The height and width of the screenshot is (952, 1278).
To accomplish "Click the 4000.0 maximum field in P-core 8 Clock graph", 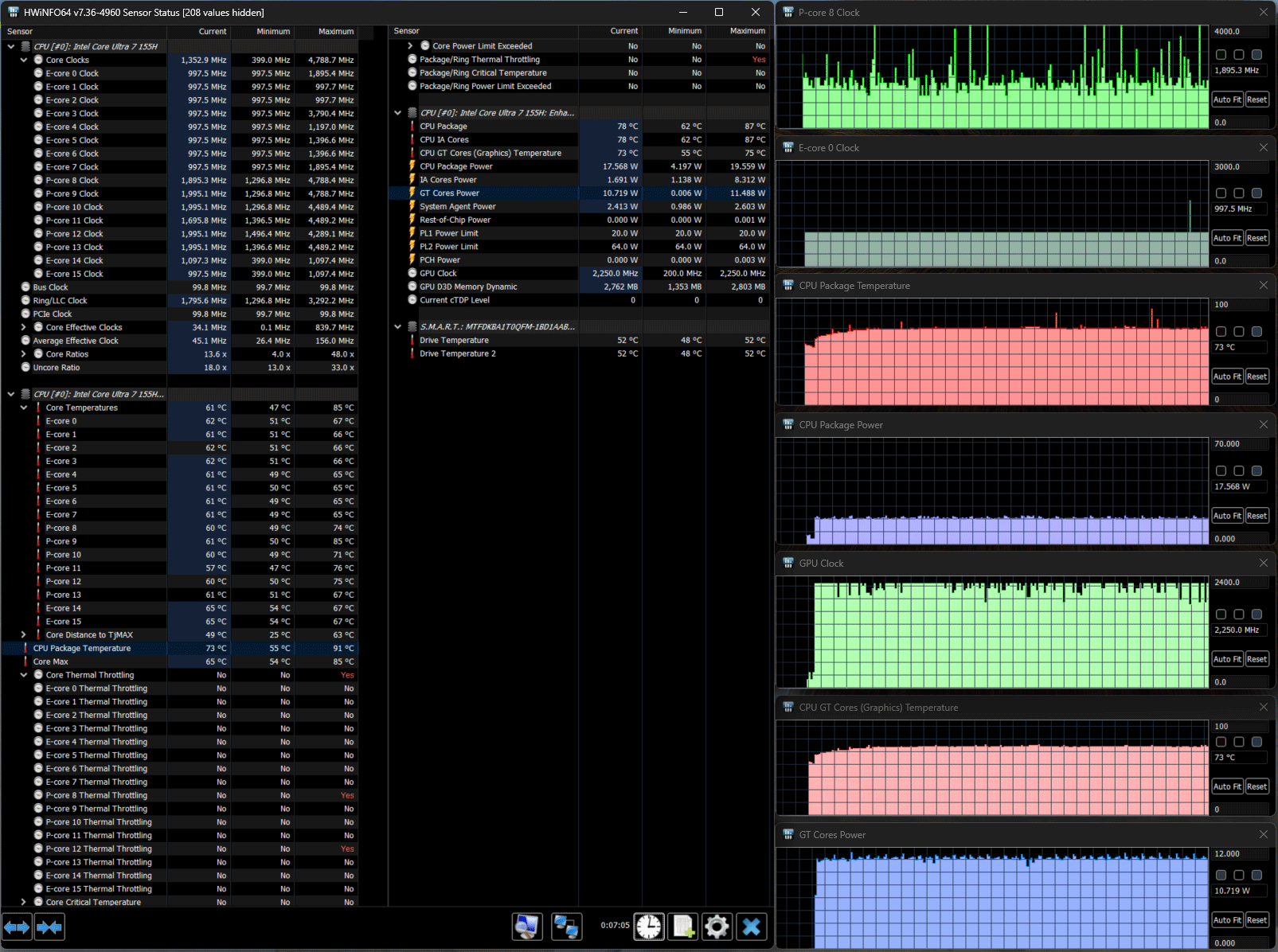I will (x=1239, y=32).
